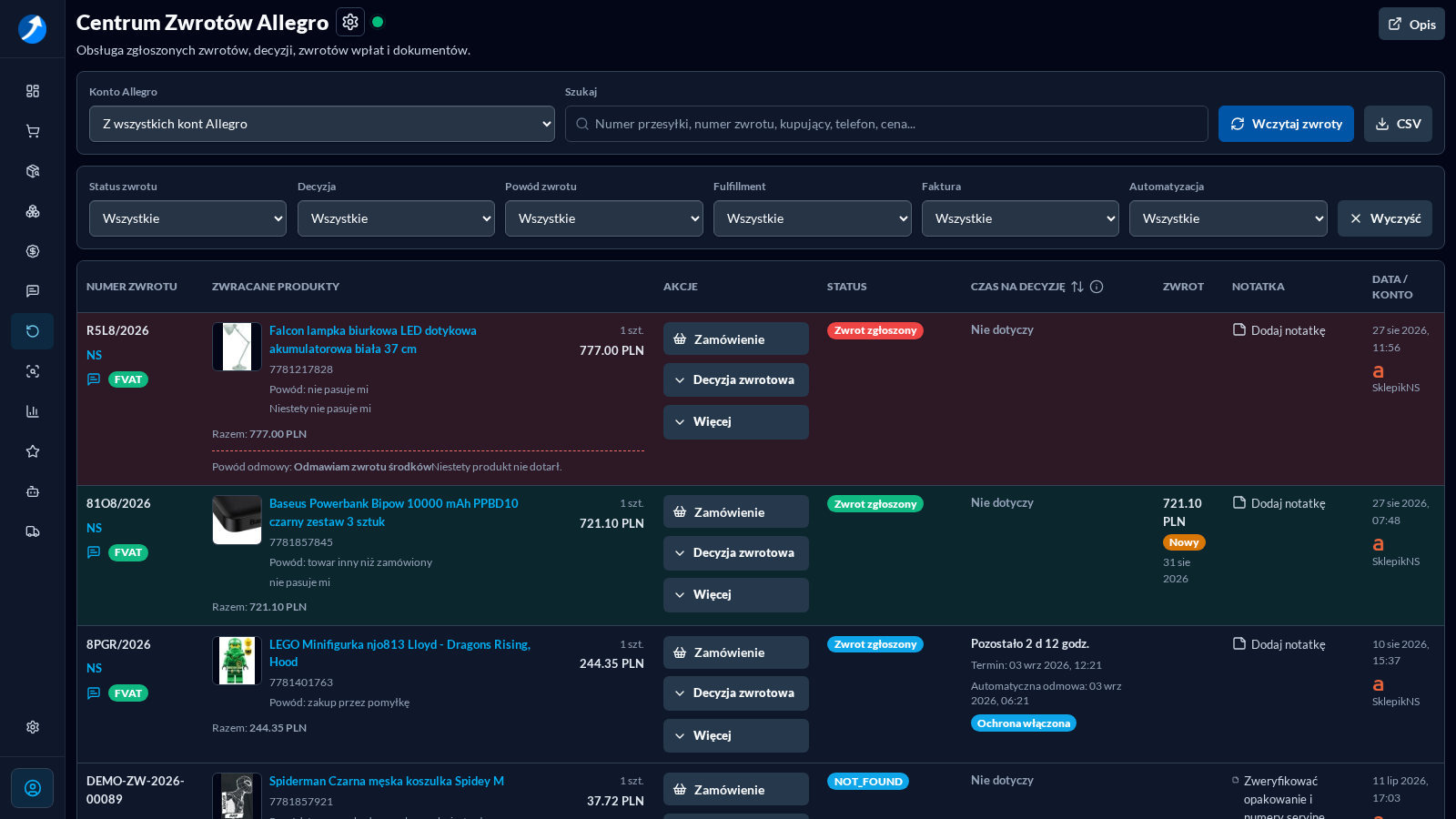Click the sort arrows on Czas na decyzję

coord(1077,287)
